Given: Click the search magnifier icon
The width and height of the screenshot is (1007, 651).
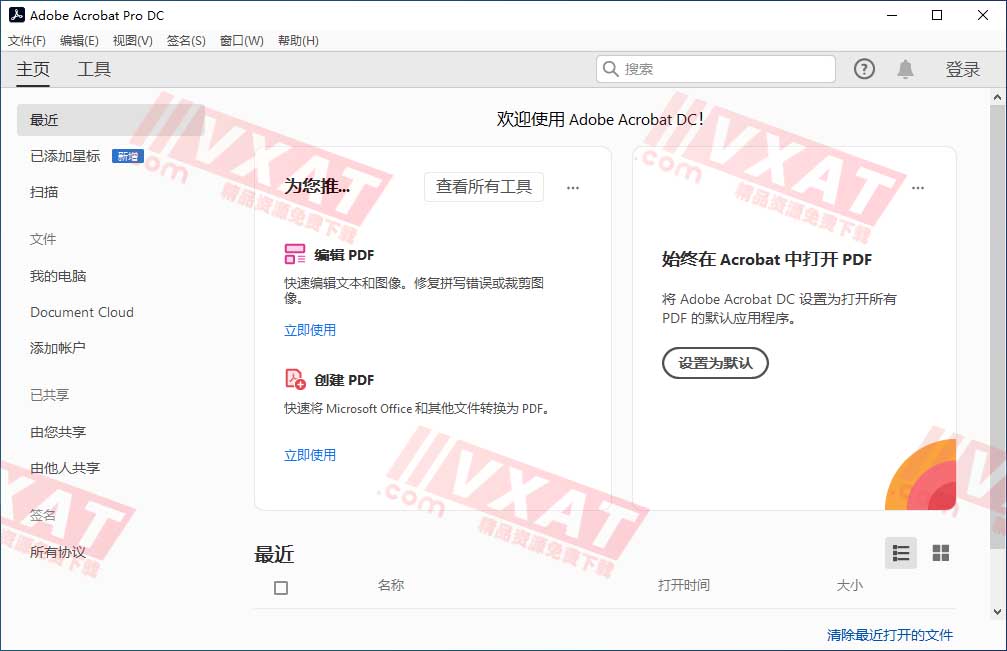Looking at the screenshot, I should [610, 68].
